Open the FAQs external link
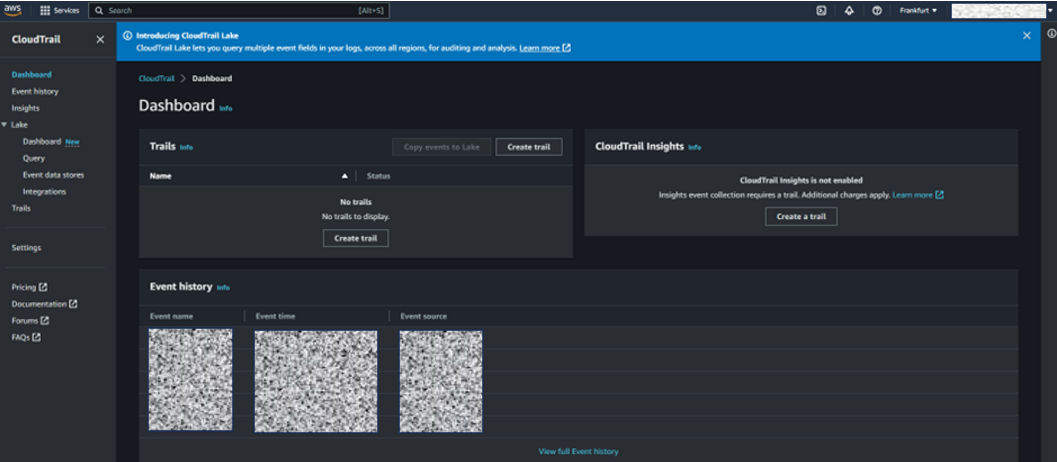 point(26,337)
